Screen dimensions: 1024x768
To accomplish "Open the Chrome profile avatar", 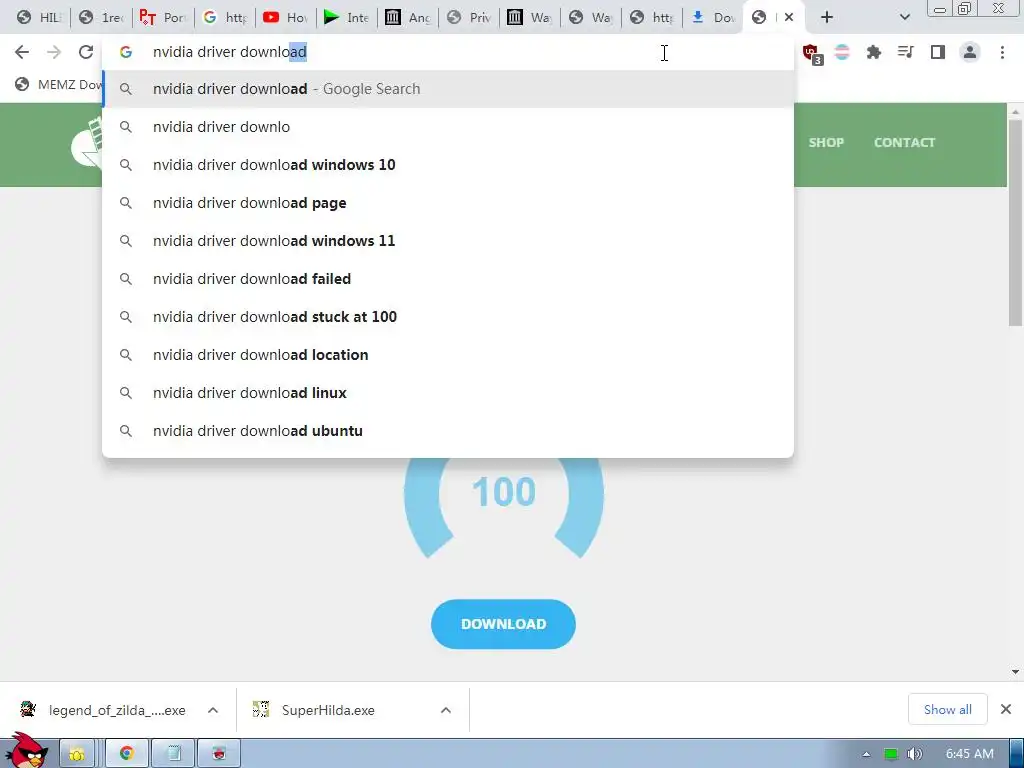I will tap(970, 52).
